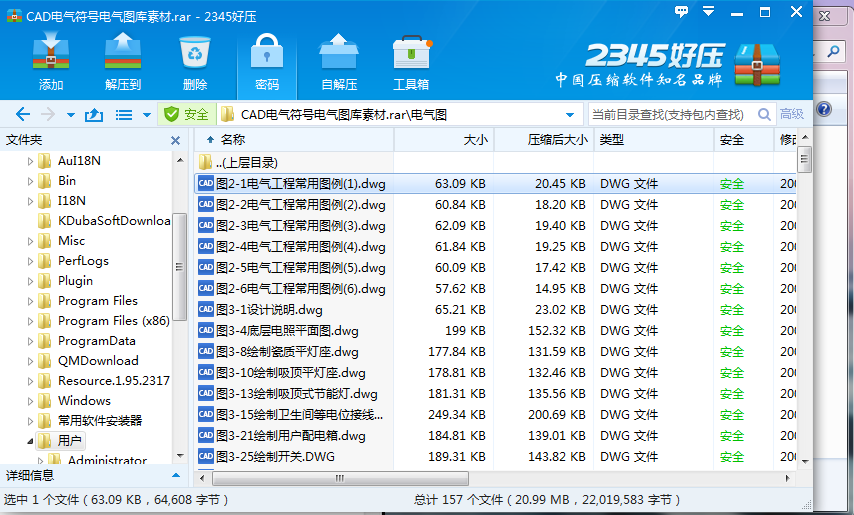Close the 文件夹 folder pane

click(175, 140)
